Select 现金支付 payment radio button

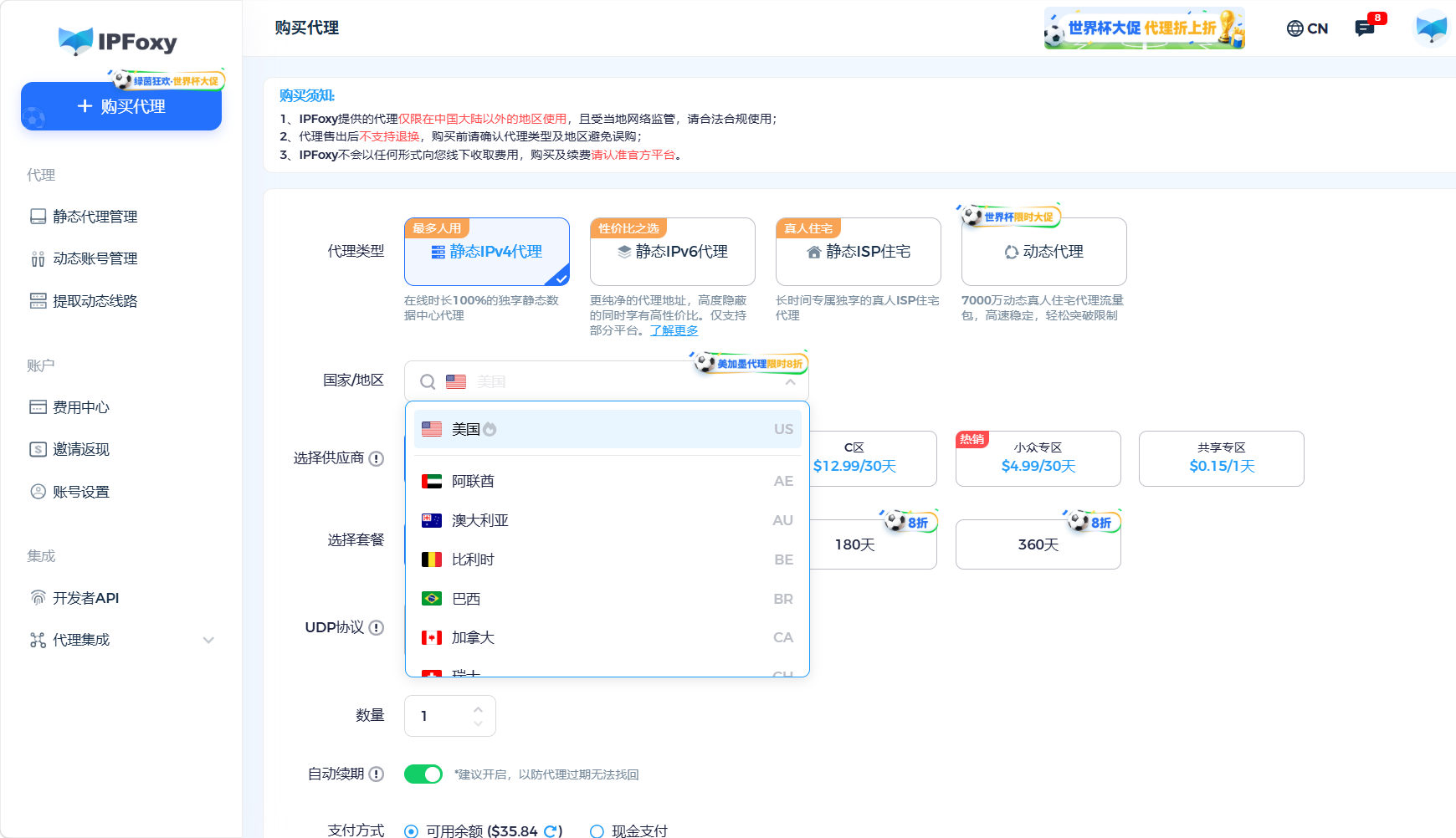click(x=597, y=831)
